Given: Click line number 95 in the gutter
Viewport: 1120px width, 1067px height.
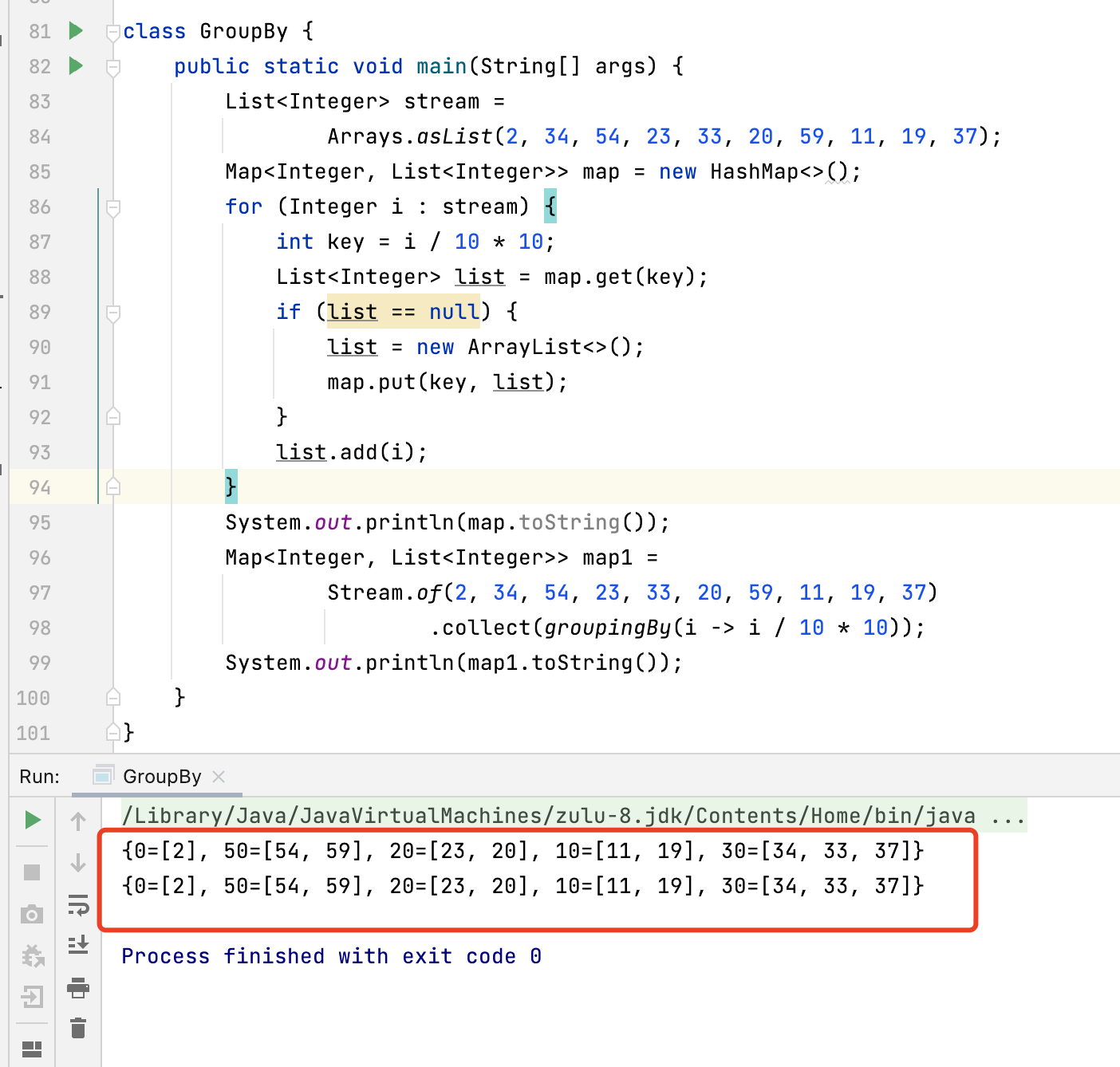Looking at the screenshot, I should click(x=40, y=522).
